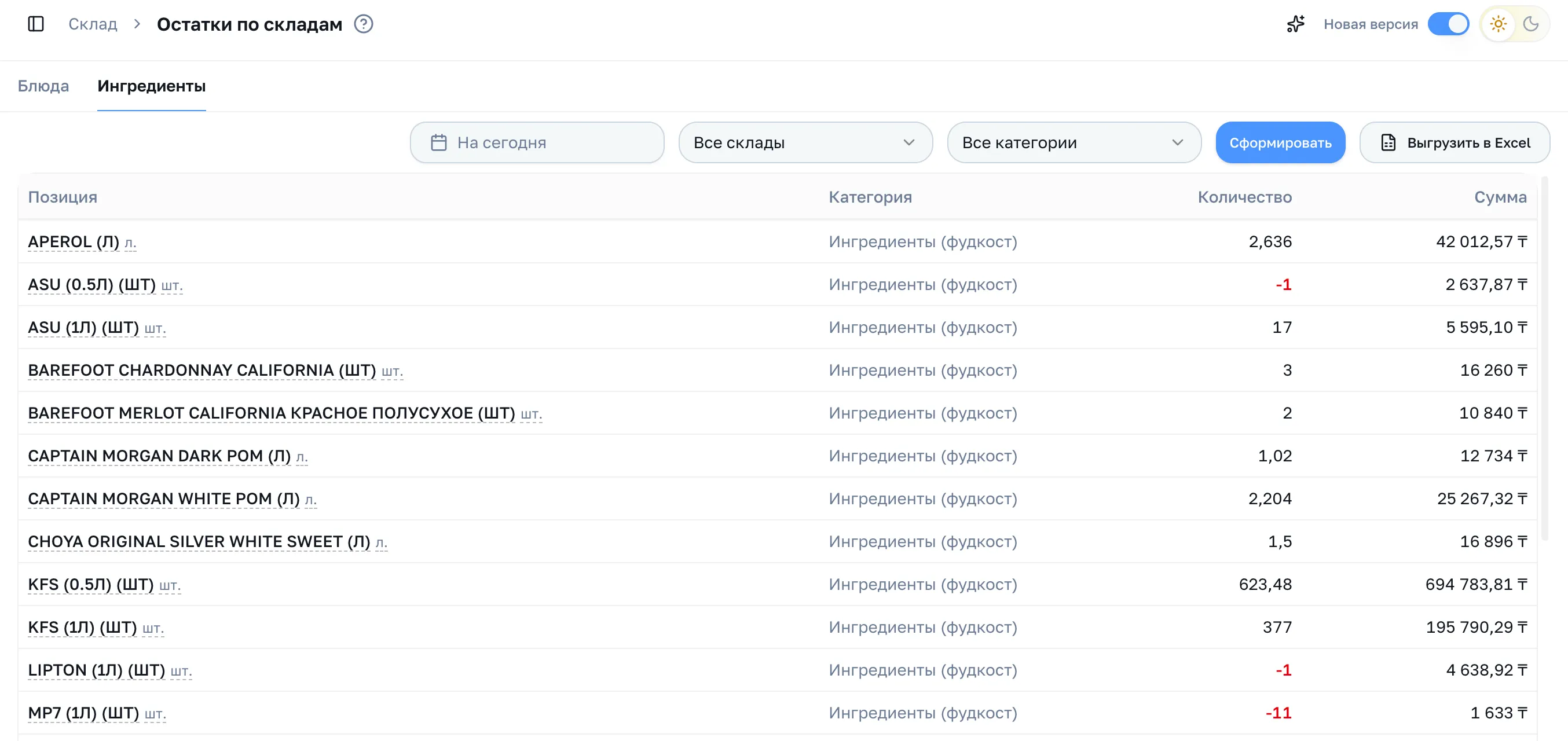This screenshot has width=1568, height=741.
Task: Switch to the Блюда tab
Action: (x=43, y=86)
